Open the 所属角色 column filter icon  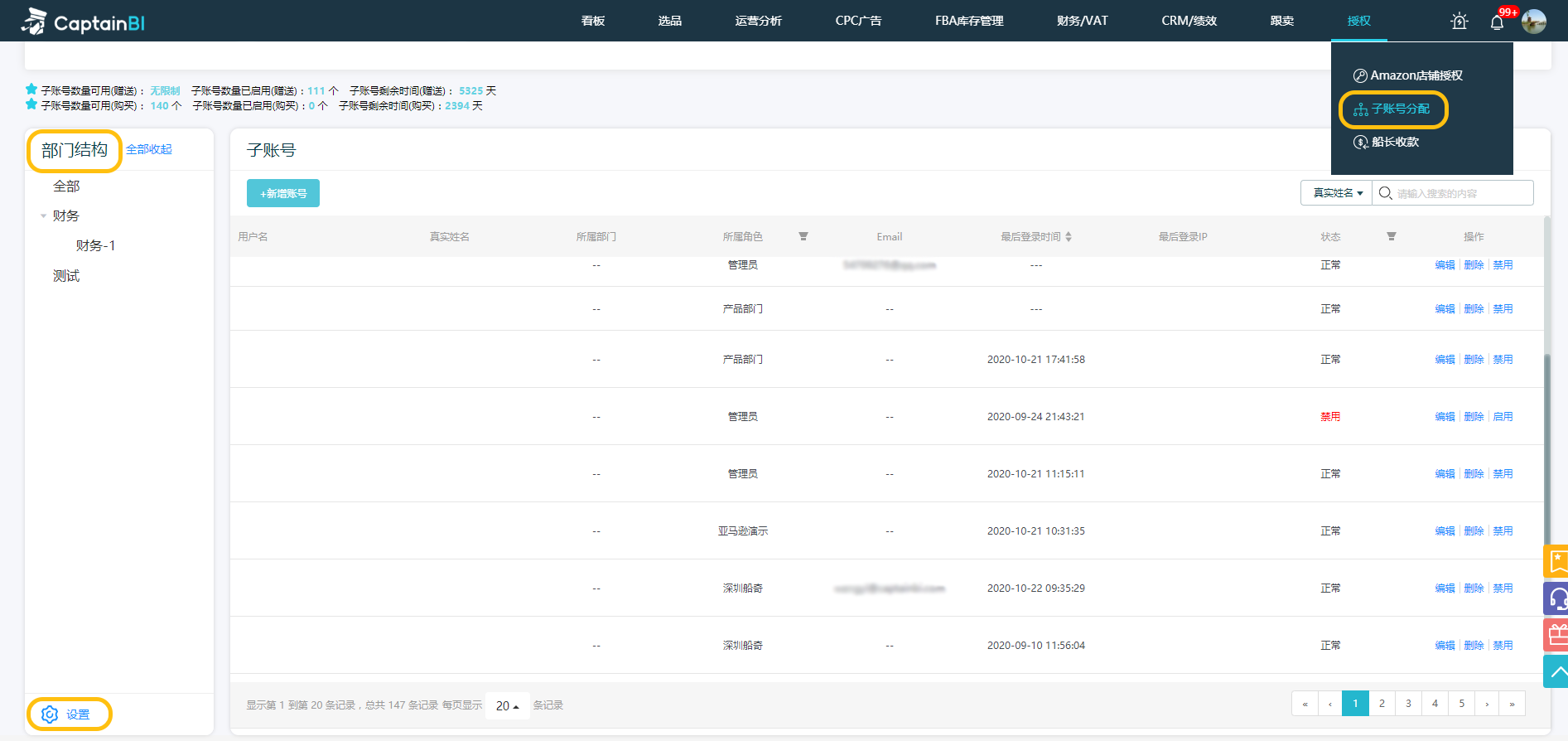tap(803, 236)
